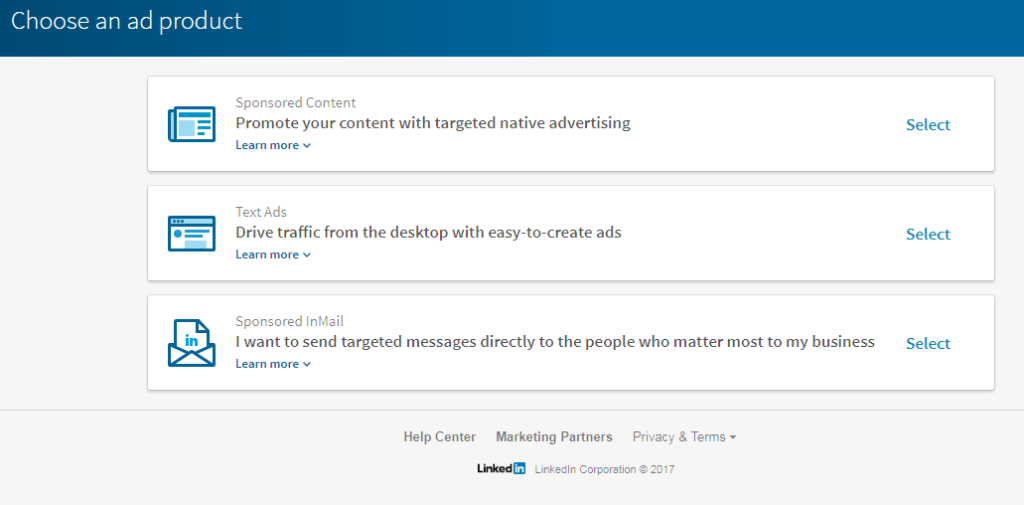This screenshot has width=1024, height=505.
Task: Click 'I want to send targeted messages' description
Action: [554, 342]
